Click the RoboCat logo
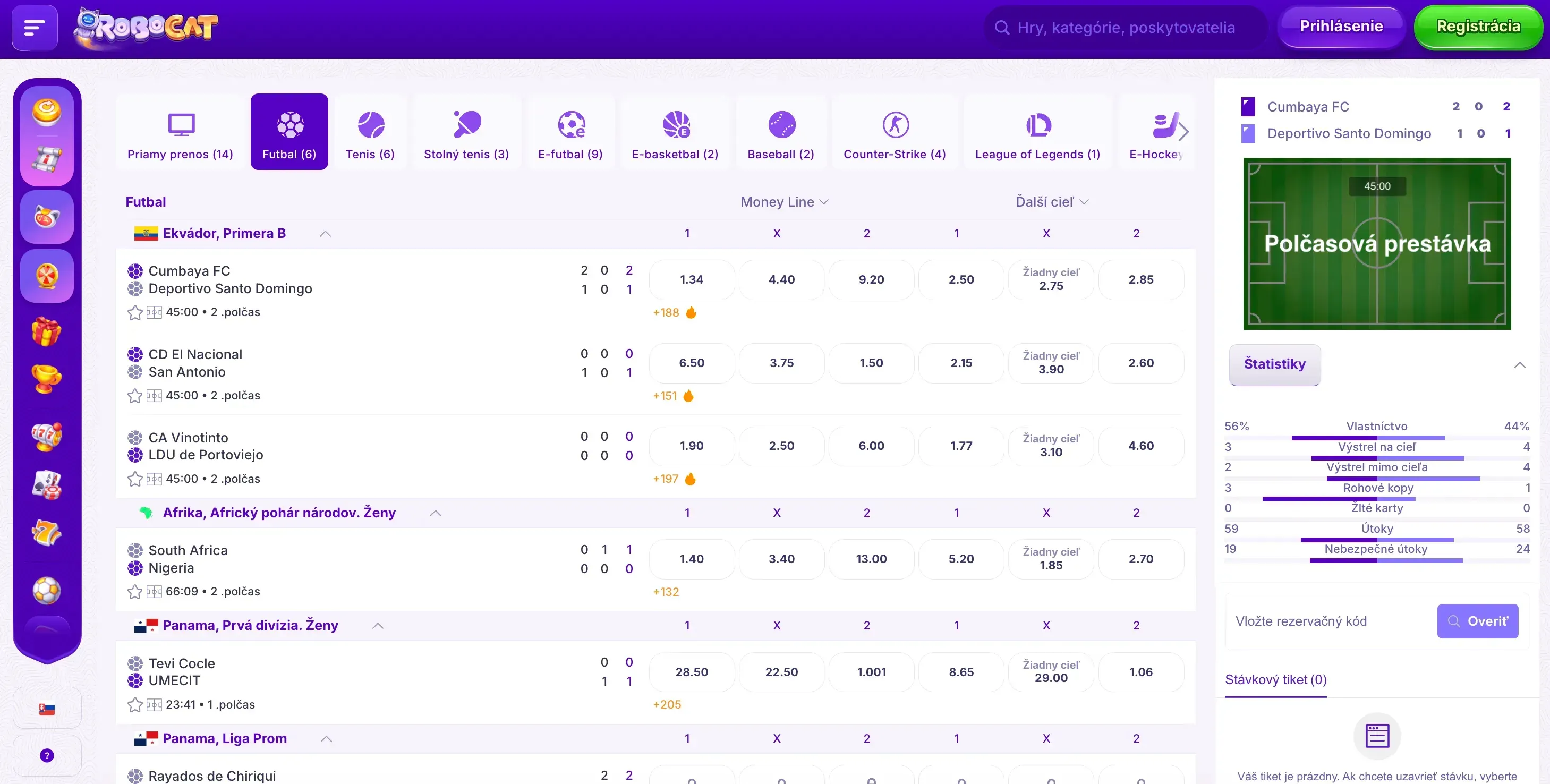Screen dimensions: 1550x784 point(146,28)
